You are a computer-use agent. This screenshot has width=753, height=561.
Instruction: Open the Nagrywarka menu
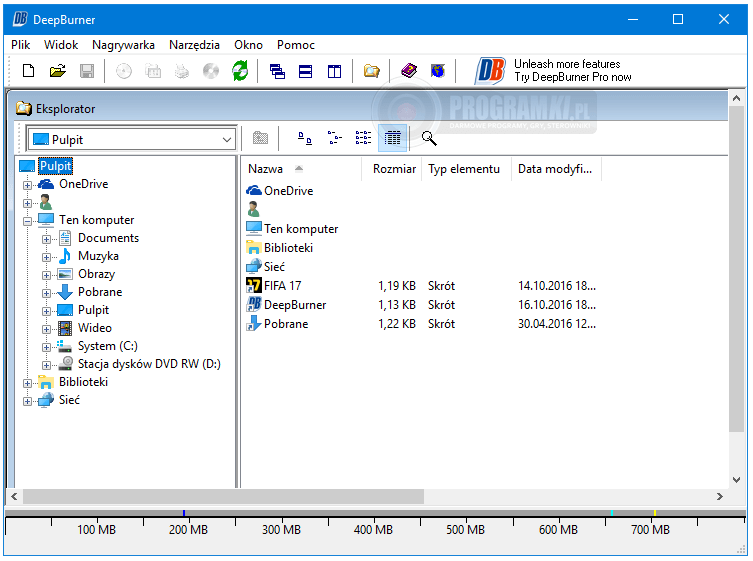(123, 45)
